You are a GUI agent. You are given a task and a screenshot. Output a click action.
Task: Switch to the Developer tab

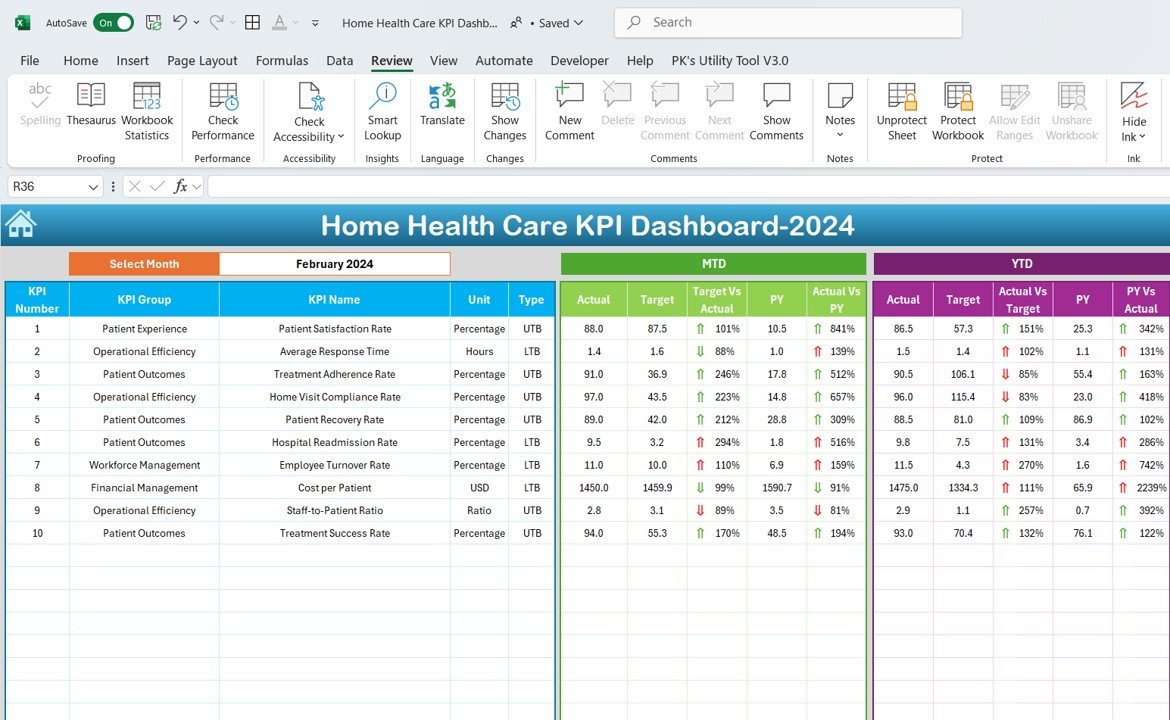click(x=580, y=60)
